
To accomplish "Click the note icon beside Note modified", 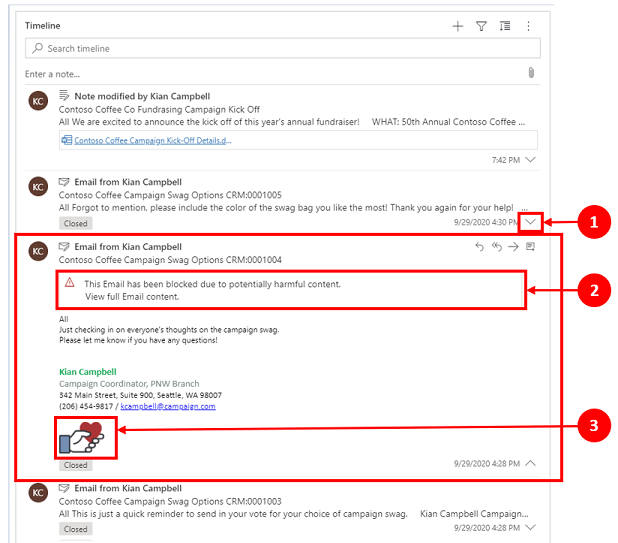I will pyautogui.click(x=64, y=95).
